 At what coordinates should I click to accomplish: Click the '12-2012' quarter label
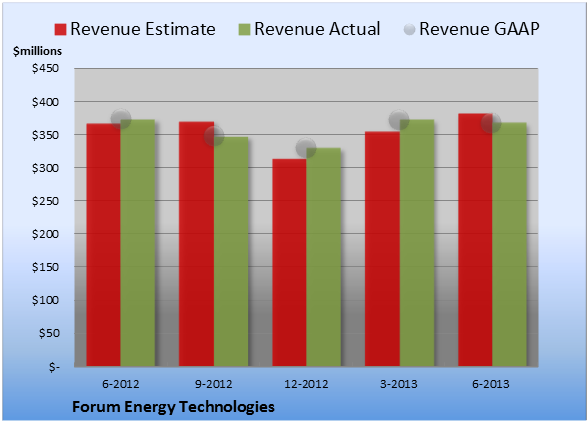pos(306,384)
